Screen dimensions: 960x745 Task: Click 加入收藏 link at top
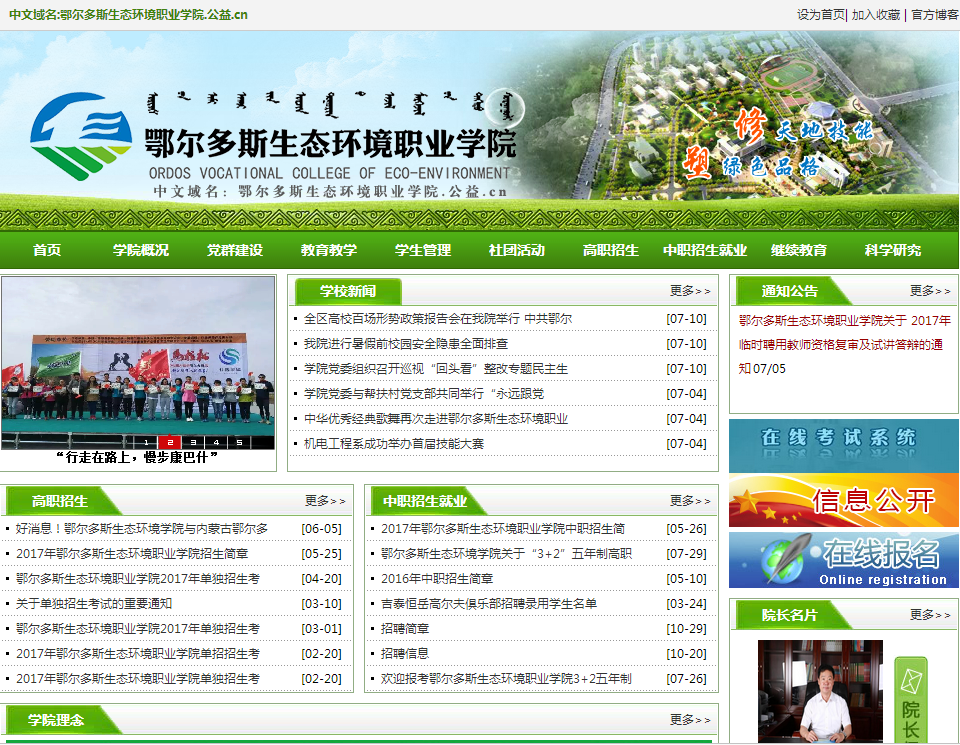(876, 15)
